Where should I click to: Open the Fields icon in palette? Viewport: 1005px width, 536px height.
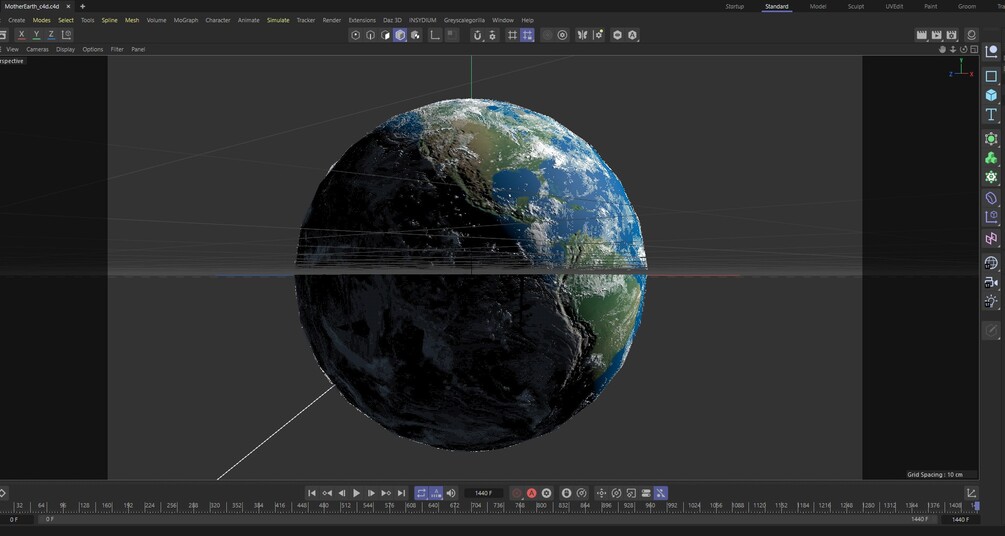tap(991, 217)
